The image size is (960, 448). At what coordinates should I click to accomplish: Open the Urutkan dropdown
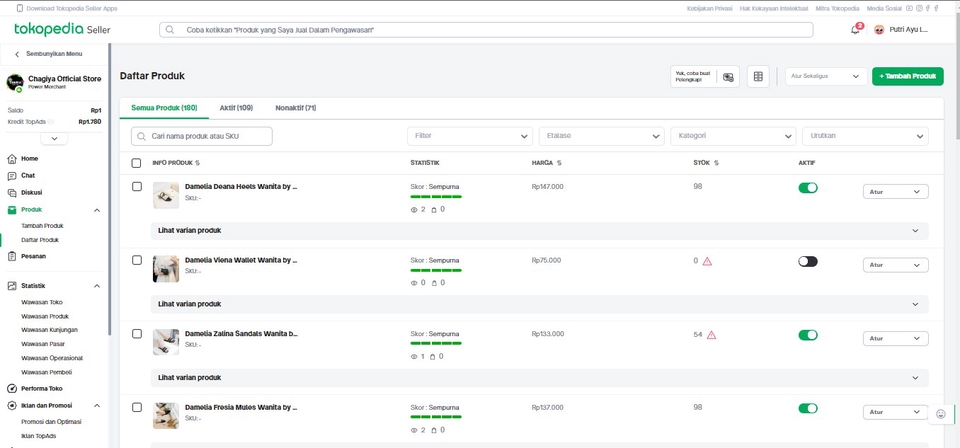(x=865, y=136)
